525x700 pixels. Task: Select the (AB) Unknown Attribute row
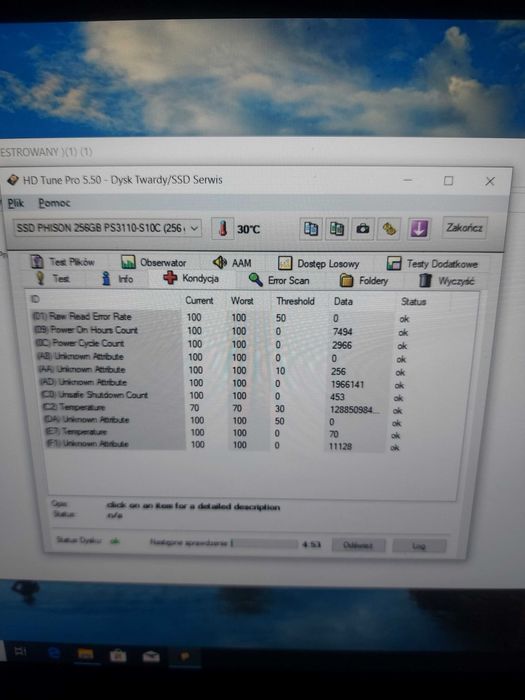[x=221, y=357]
